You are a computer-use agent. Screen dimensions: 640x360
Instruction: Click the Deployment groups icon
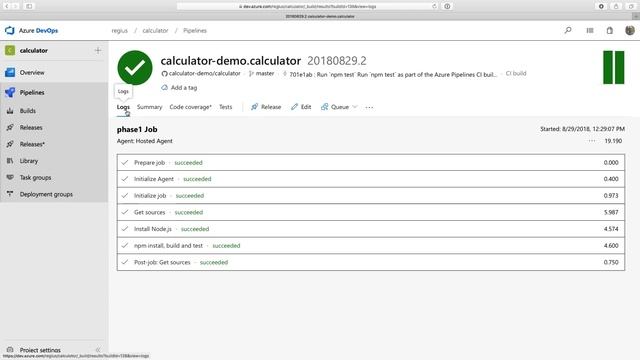[x=10, y=194]
